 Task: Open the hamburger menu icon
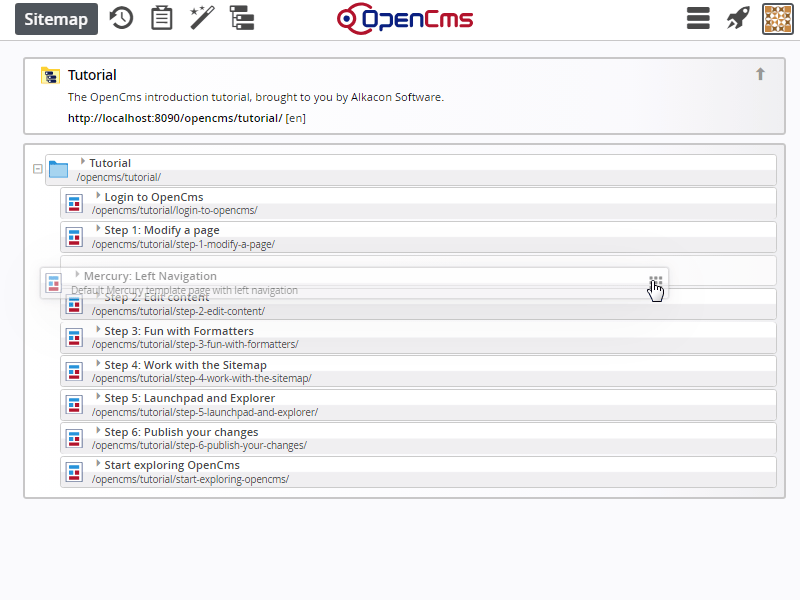coord(698,18)
